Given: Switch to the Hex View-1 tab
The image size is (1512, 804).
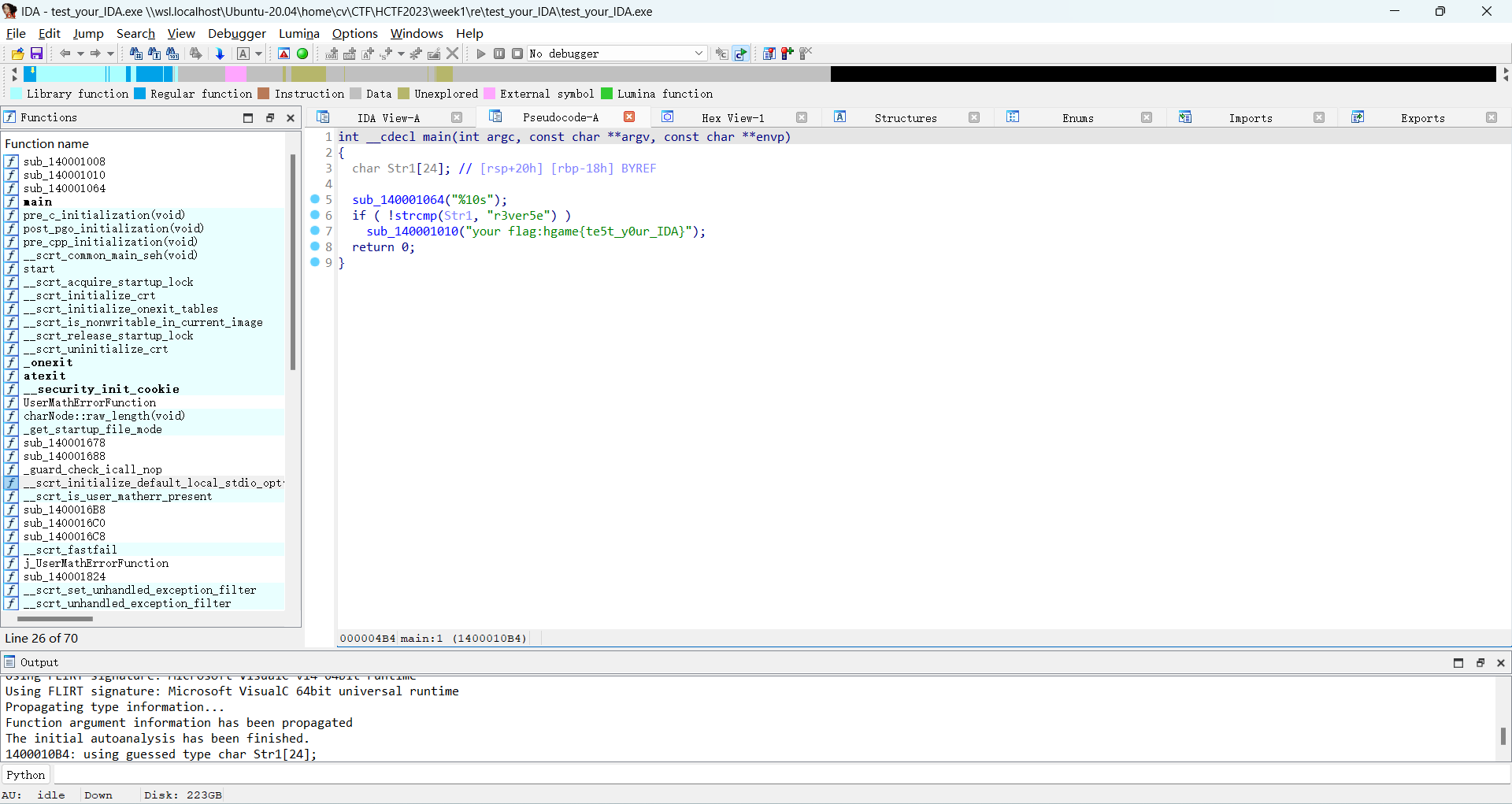Looking at the screenshot, I should click(732, 118).
